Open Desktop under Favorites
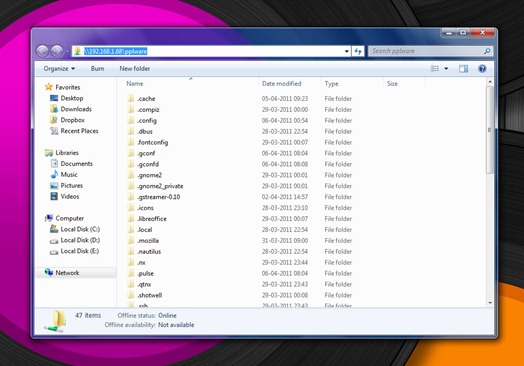524x366 pixels. click(72, 98)
